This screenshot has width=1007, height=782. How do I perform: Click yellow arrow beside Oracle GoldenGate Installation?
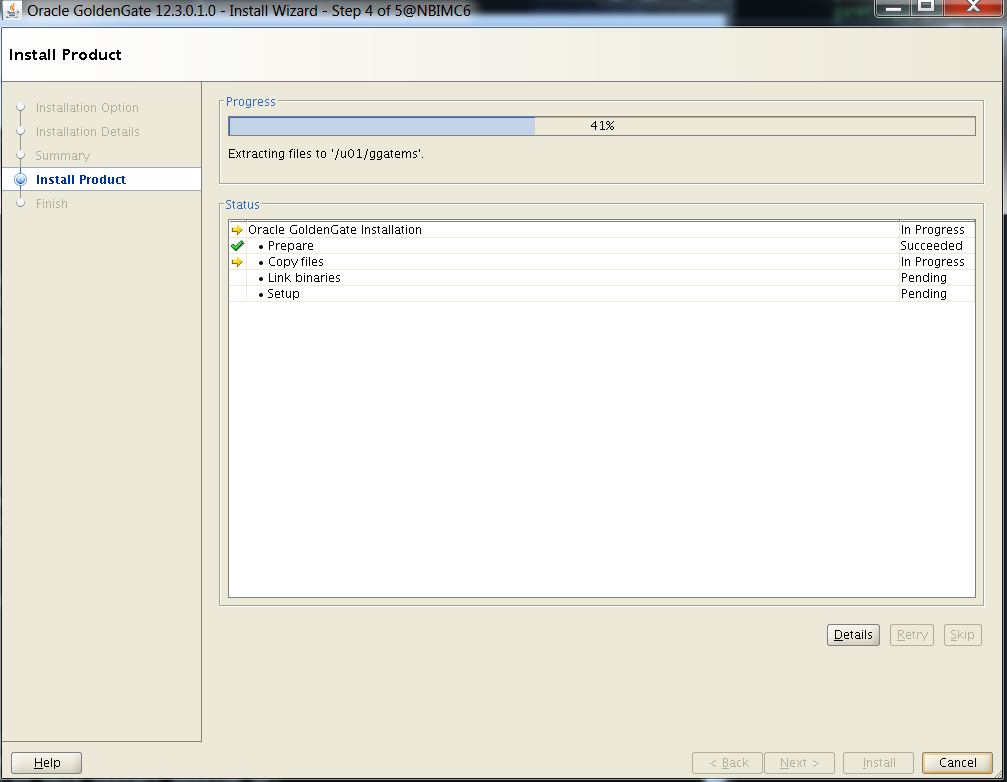[237, 230]
